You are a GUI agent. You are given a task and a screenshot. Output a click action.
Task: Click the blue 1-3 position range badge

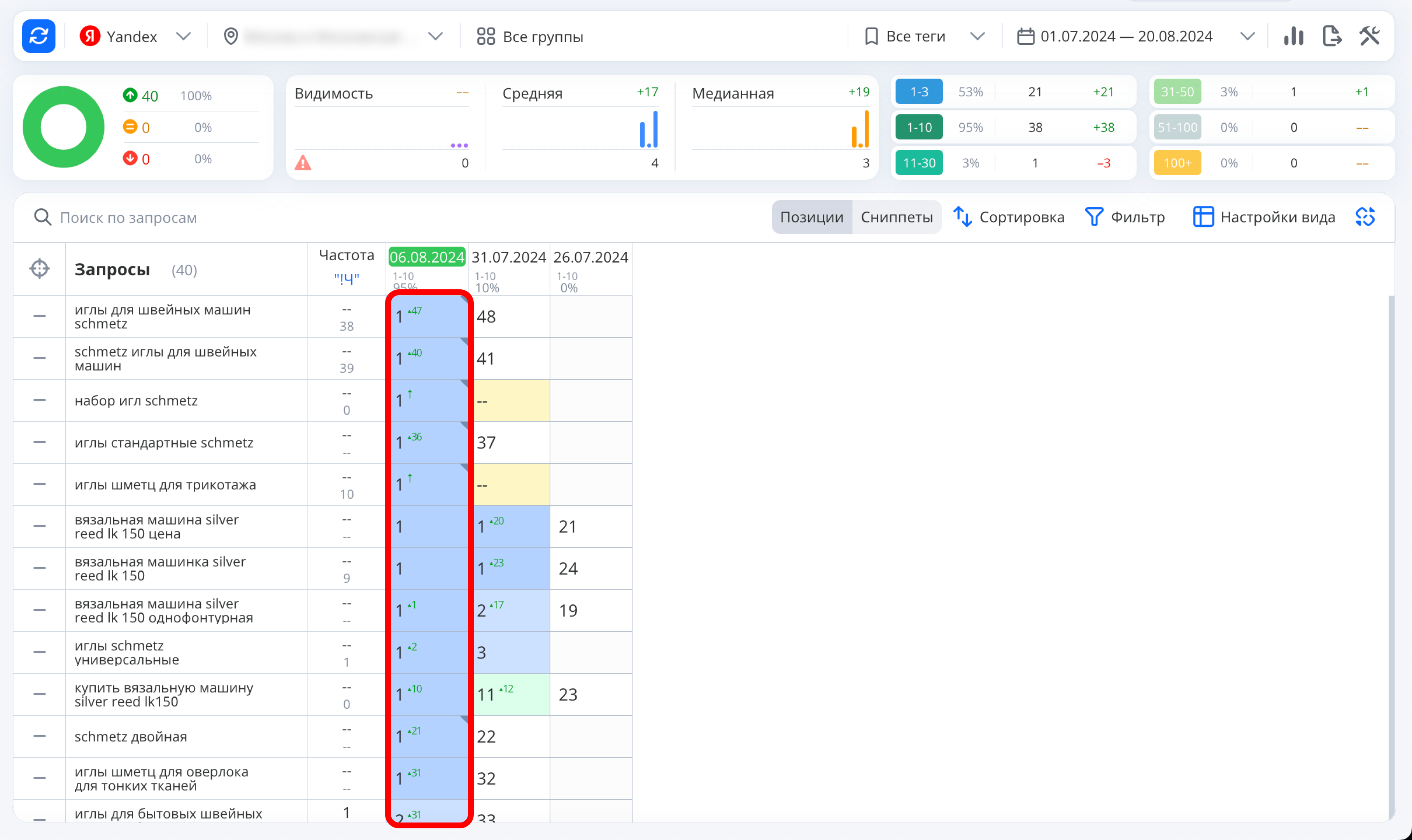point(919,92)
